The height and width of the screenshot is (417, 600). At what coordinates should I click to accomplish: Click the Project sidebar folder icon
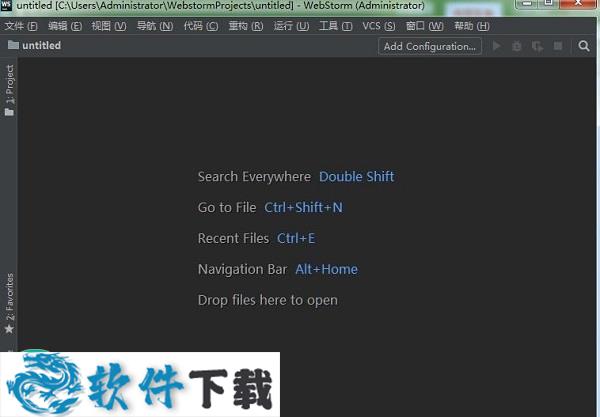point(9,112)
